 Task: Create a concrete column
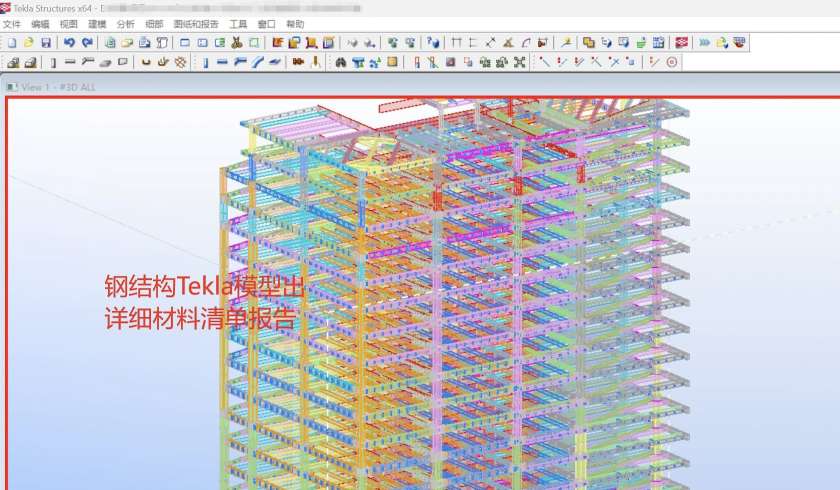[52, 63]
